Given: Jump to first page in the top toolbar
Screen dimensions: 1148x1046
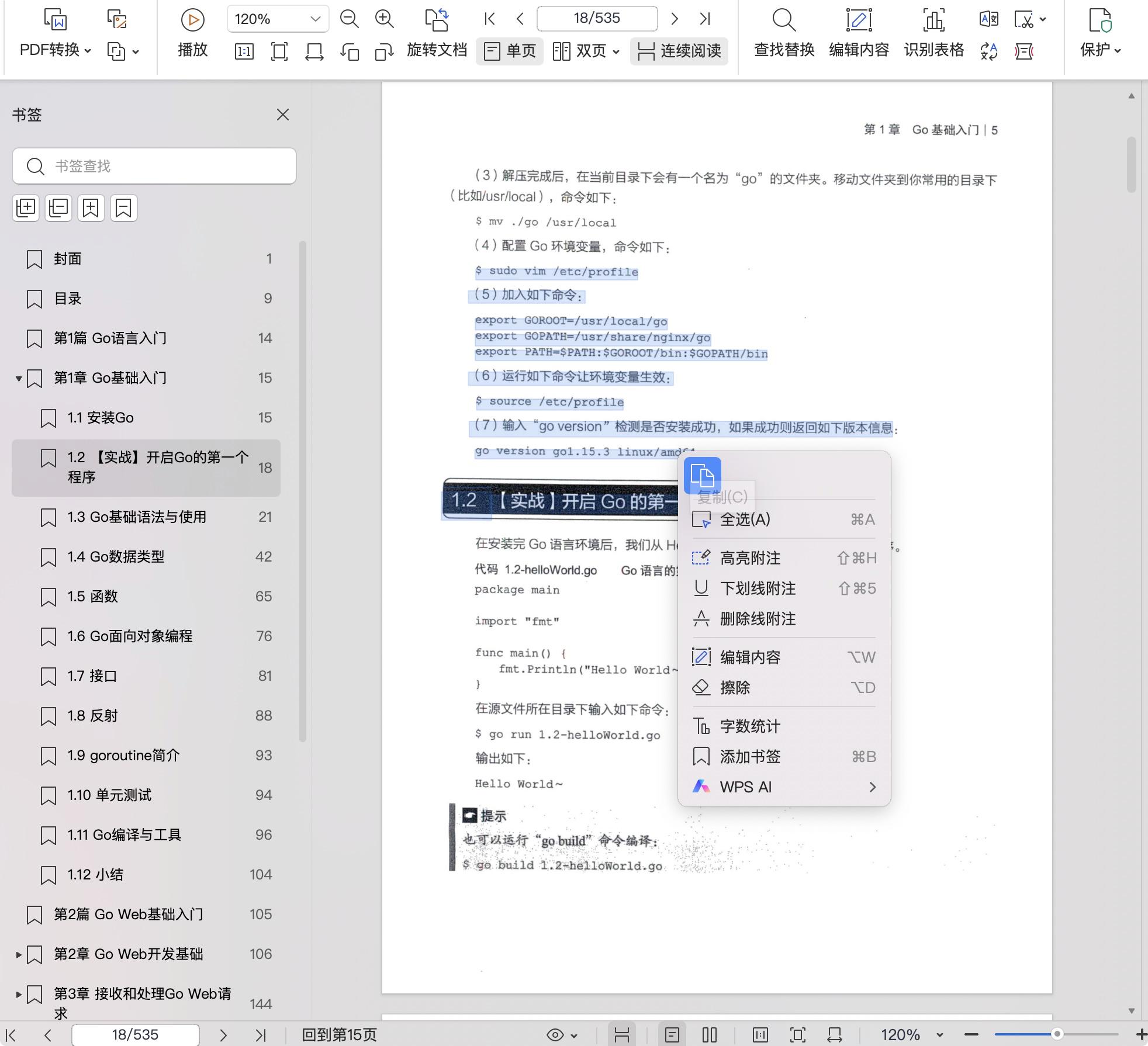Looking at the screenshot, I should tap(490, 19).
